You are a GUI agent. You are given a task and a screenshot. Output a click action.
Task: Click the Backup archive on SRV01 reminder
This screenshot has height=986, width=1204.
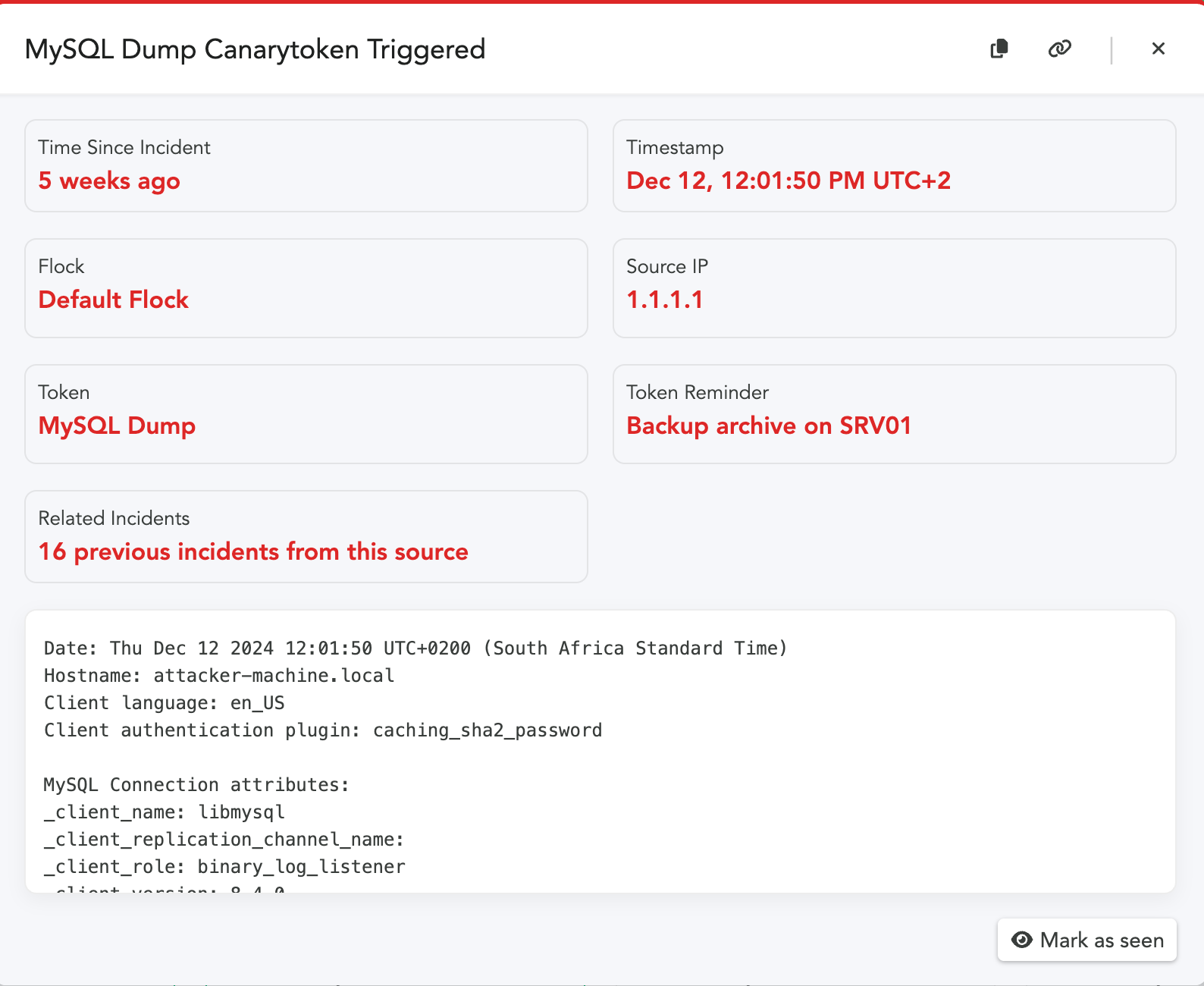(x=769, y=425)
